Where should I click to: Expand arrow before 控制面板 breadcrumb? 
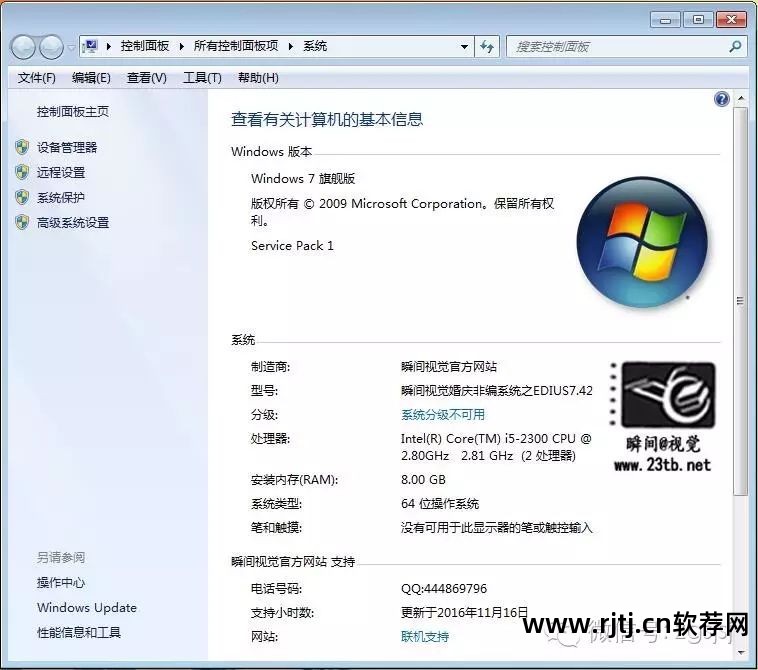click(x=109, y=46)
